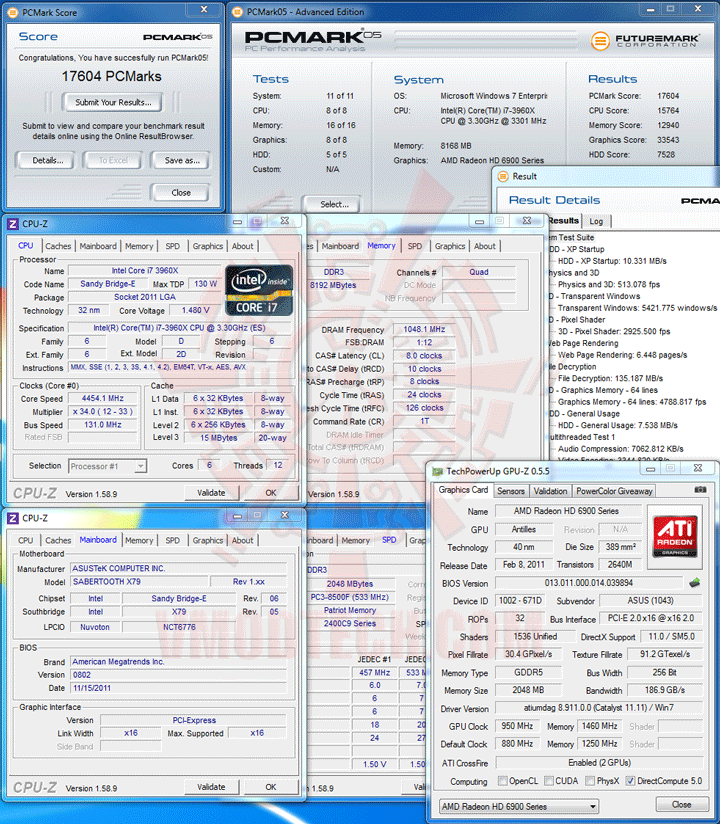Select the Physics and 3D: 513.078 fps result
This screenshot has width=720, height=824.
point(609,285)
